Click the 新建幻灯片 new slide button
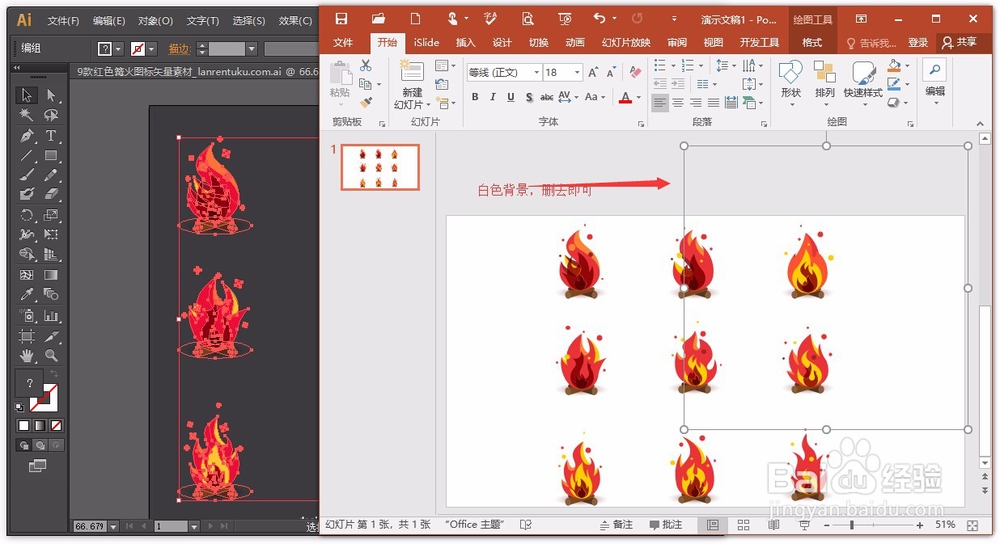This screenshot has width=1000, height=544. 412,85
